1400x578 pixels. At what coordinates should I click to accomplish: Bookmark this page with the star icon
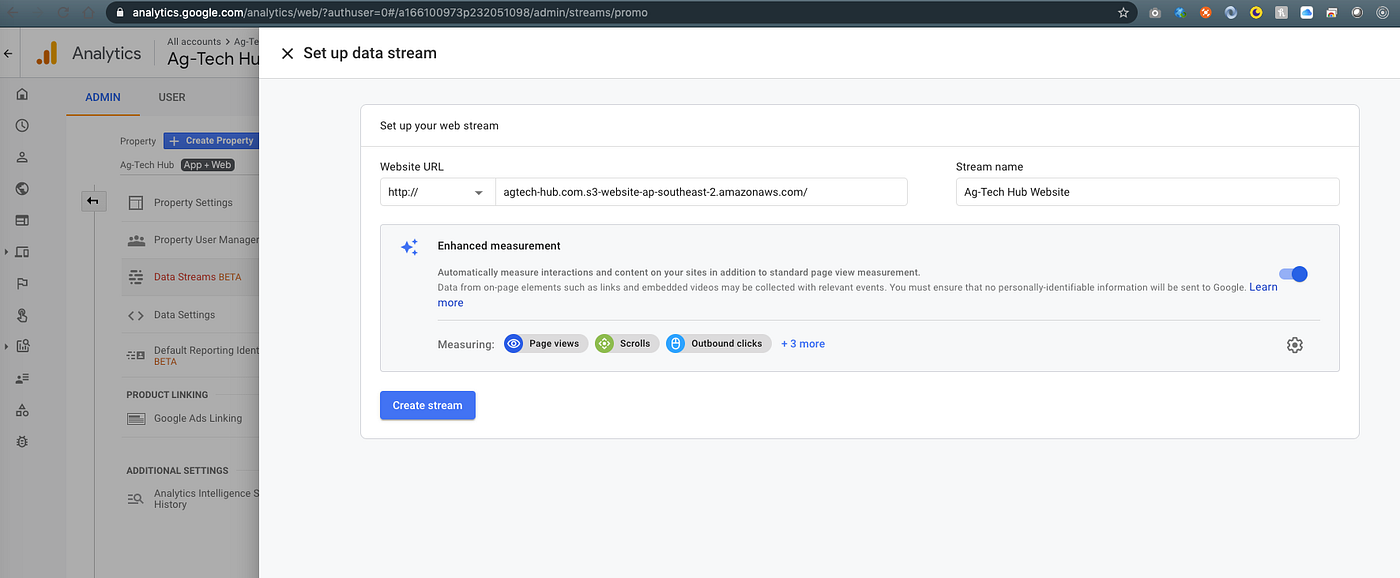1123,13
